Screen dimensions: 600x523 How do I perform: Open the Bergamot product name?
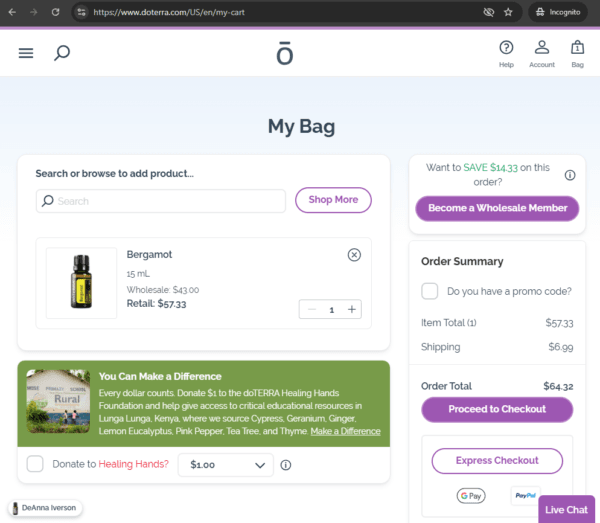[x=149, y=254]
